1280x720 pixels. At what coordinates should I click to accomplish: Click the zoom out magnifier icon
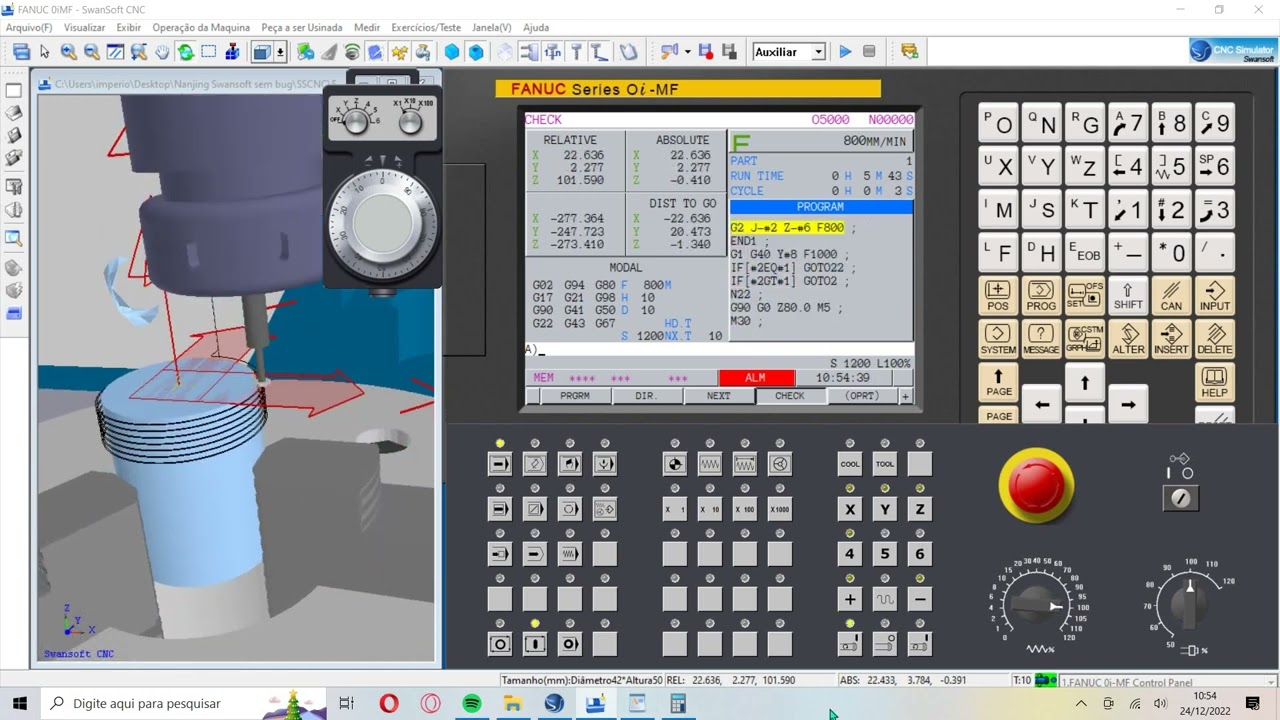click(x=91, y=52)
